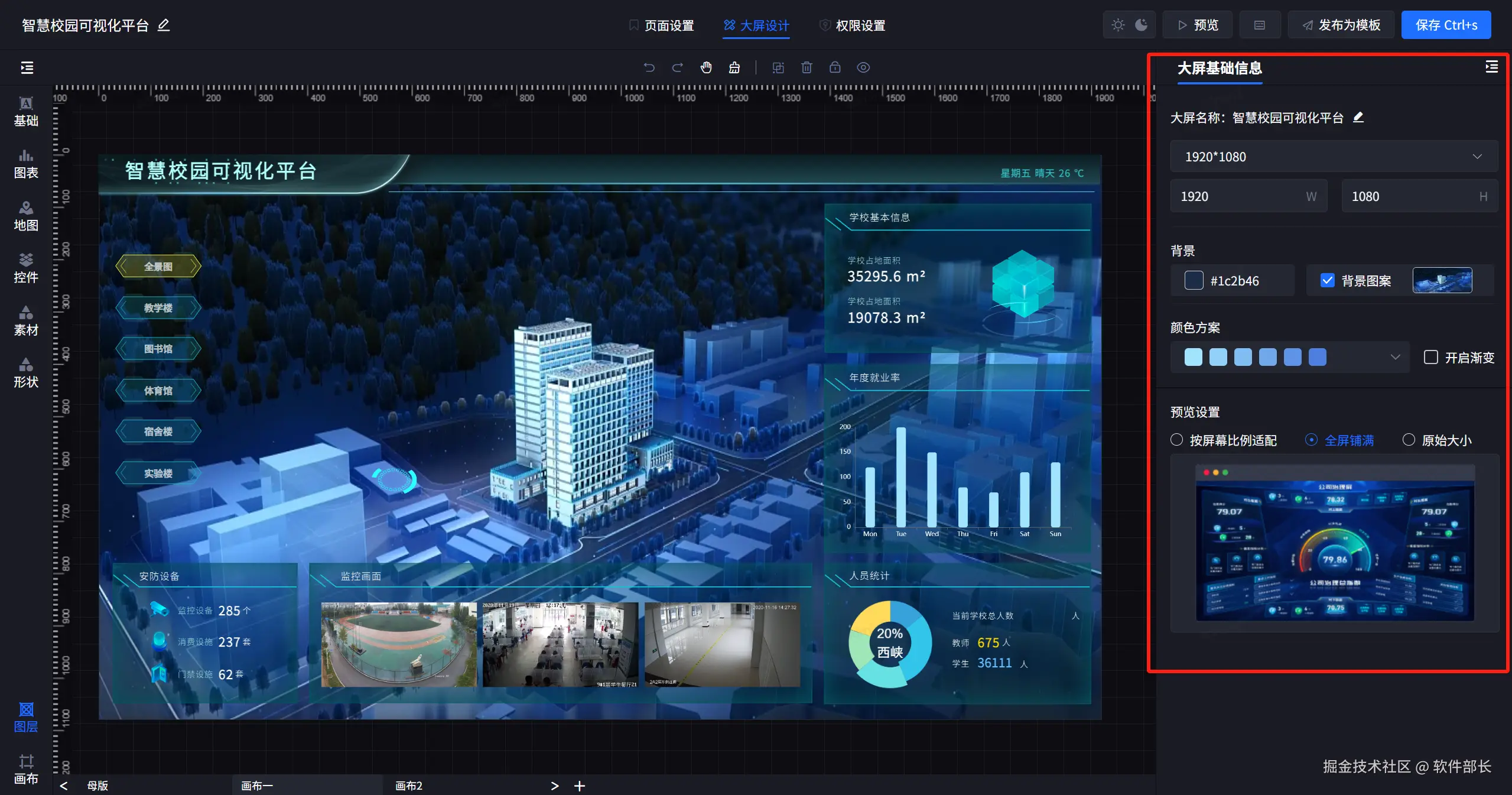Viewport: 1512px width, 795px height.
Task: Select 原始大小 preview radio option
Action: tap(1409, 440)
